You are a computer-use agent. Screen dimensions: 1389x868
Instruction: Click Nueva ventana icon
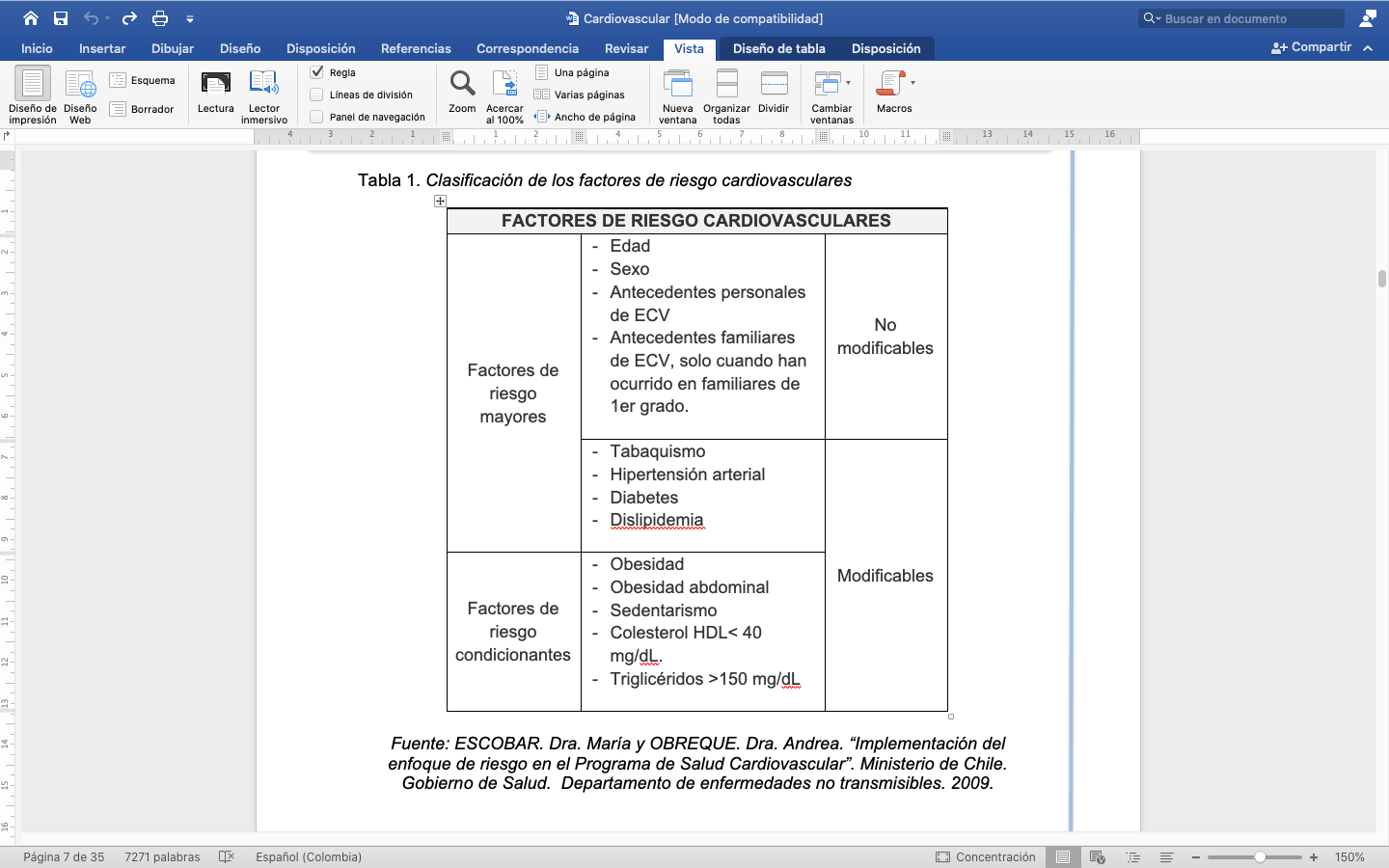pos(677,84)
